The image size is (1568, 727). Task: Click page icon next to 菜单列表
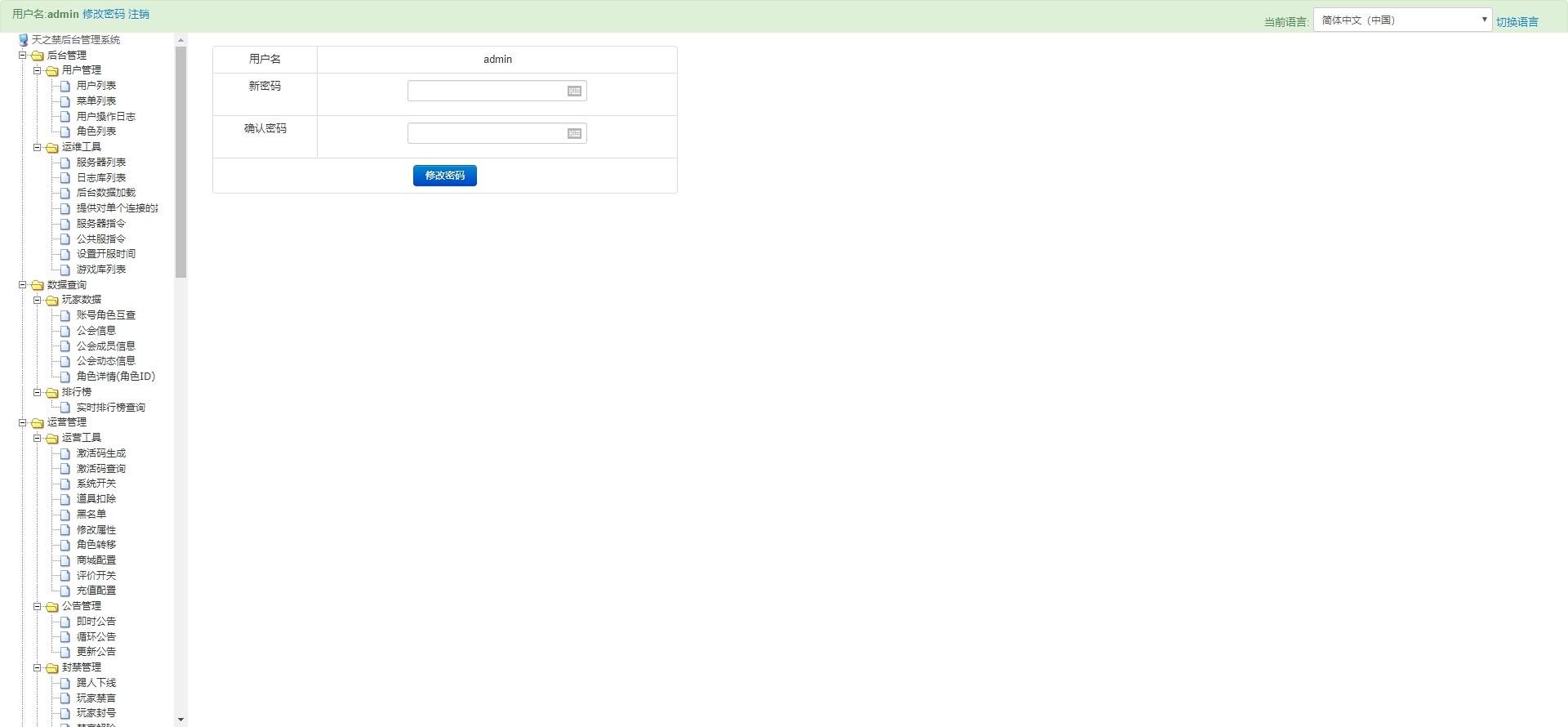(x=65, y=101)
